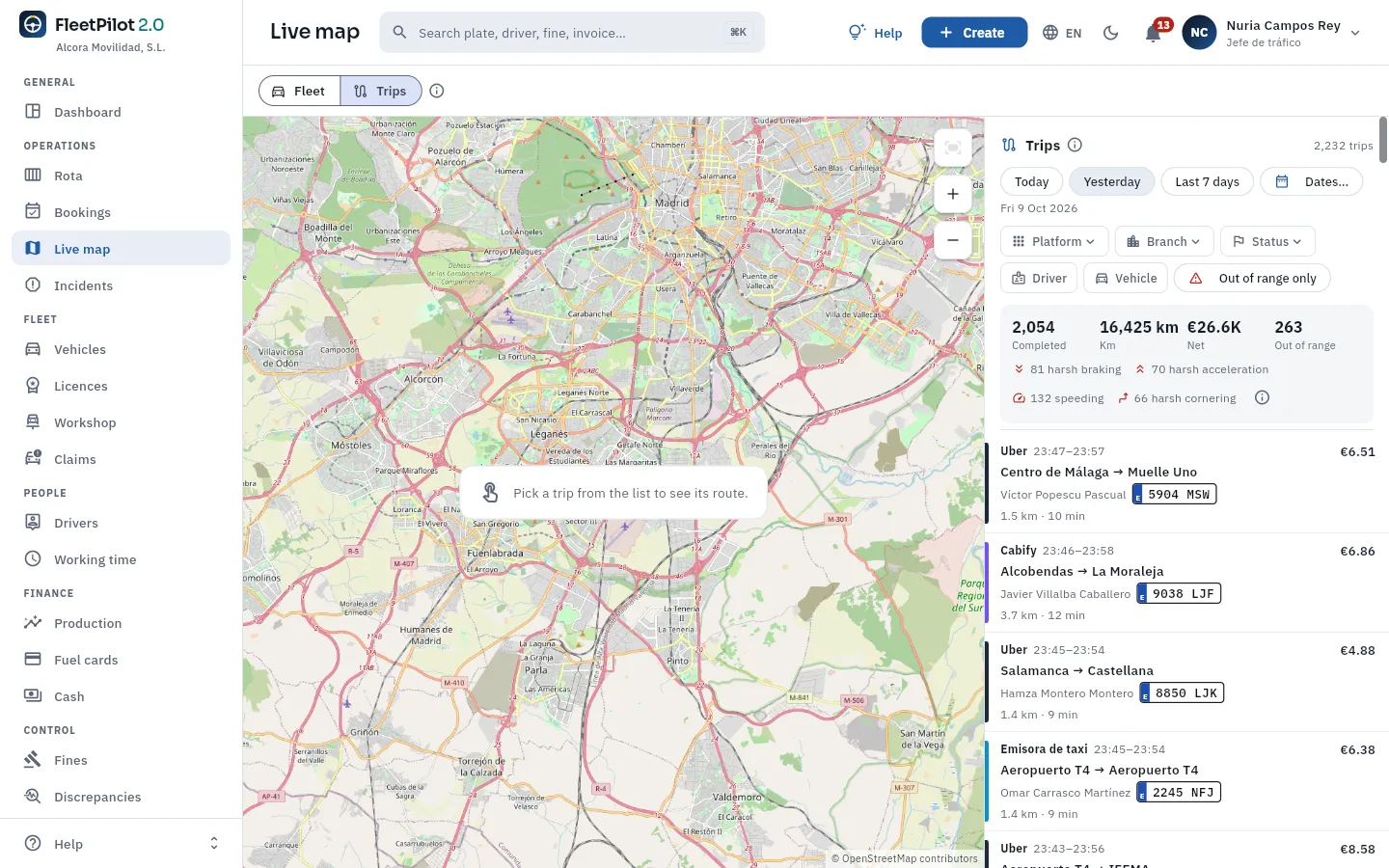Screen dimensions: 1389x868
Task: Go to Working time page
Action: 121,559
